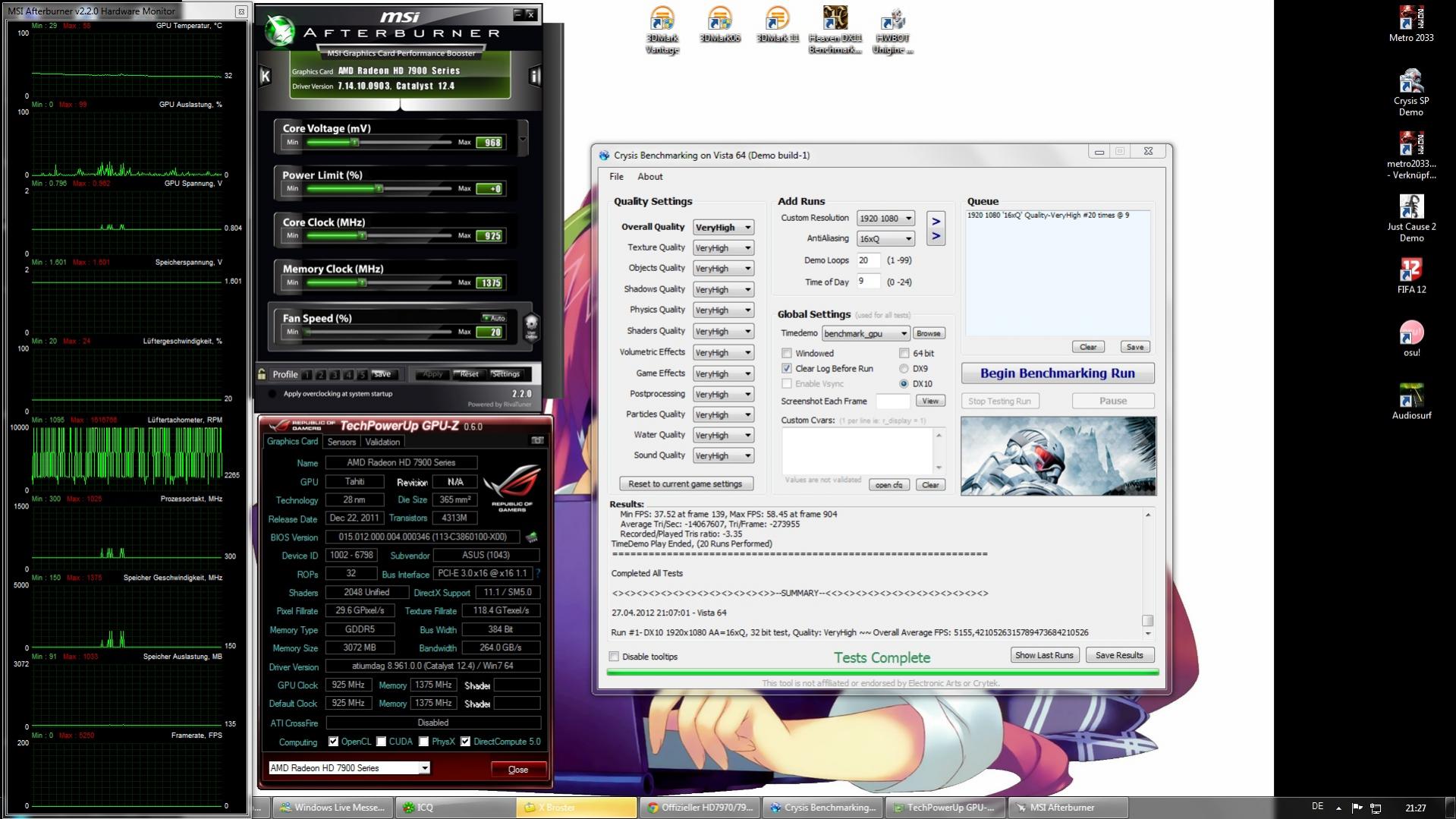This screenshot has width=1456, height=819.
Task: Launch the osu! desktop icon
Action: 1411,339
